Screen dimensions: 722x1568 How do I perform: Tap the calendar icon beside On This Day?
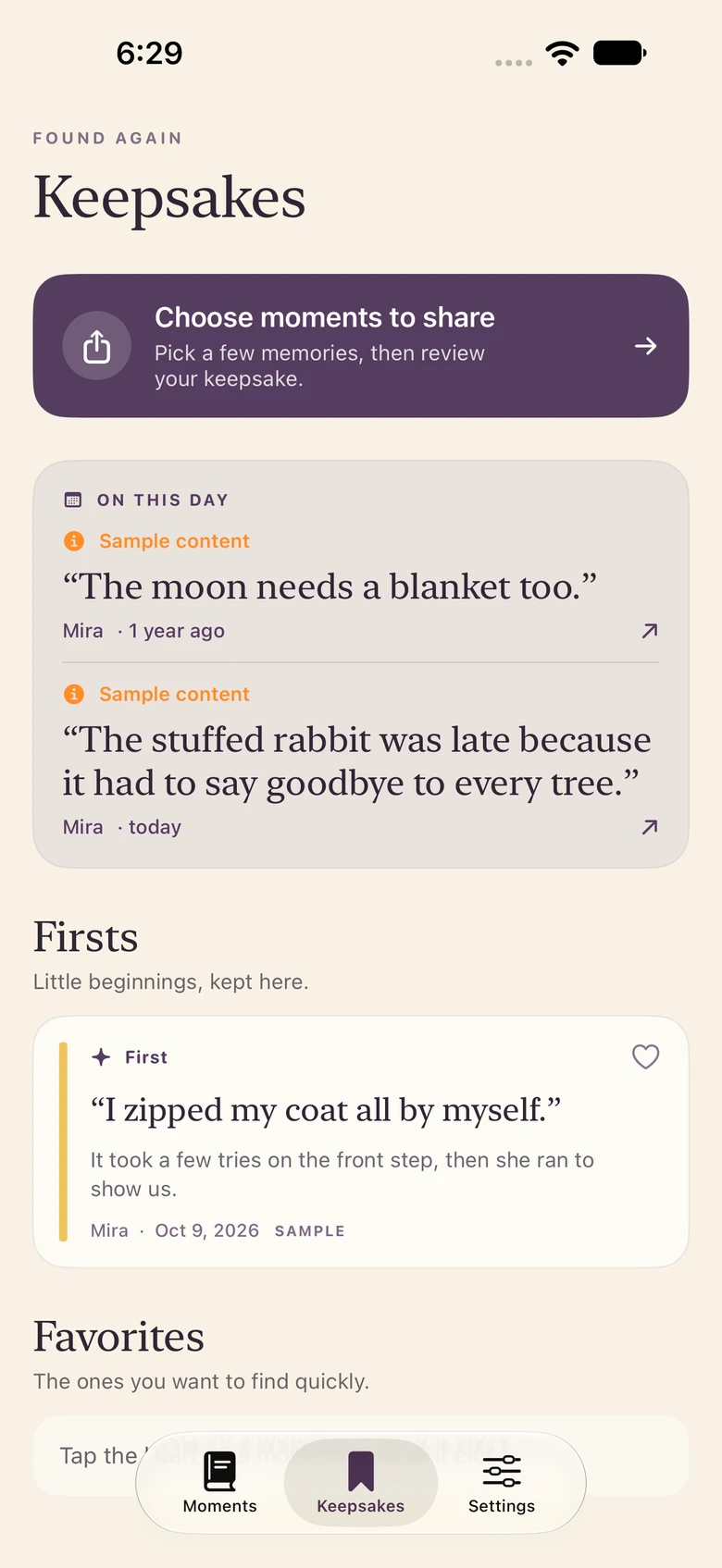(73, 500)
